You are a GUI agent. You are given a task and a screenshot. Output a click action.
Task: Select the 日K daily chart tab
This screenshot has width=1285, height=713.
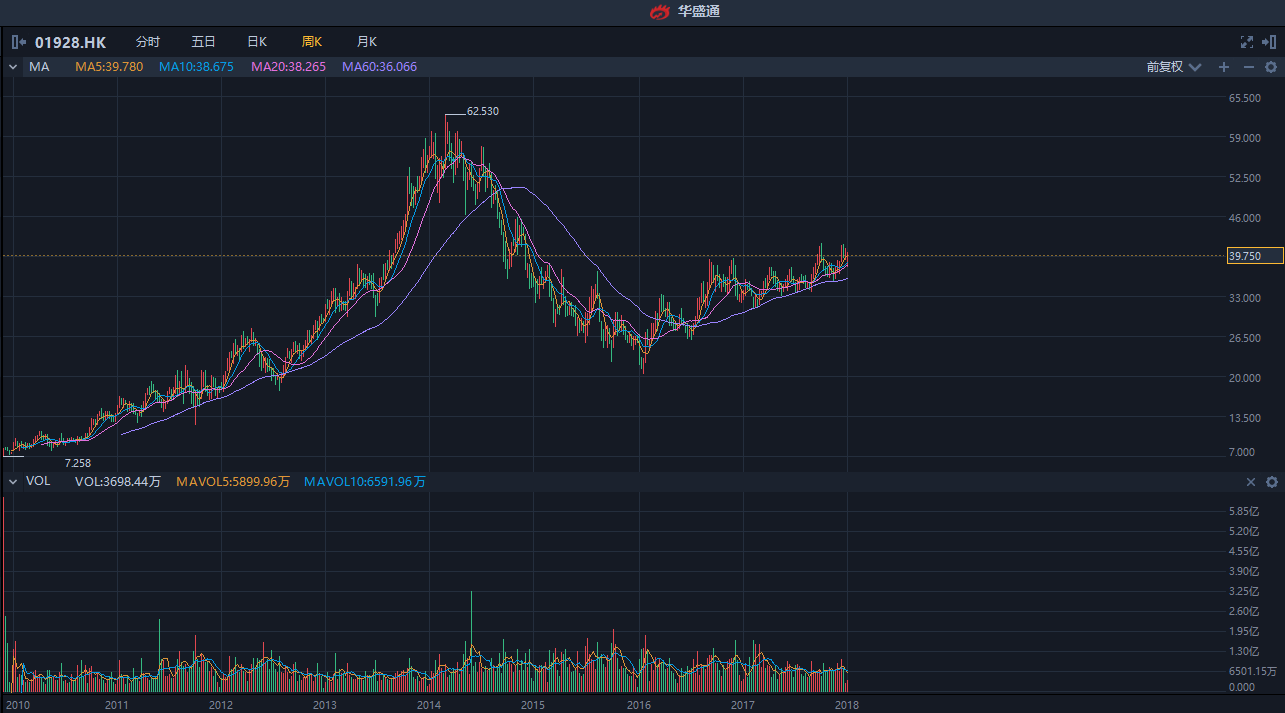(257, 42)
